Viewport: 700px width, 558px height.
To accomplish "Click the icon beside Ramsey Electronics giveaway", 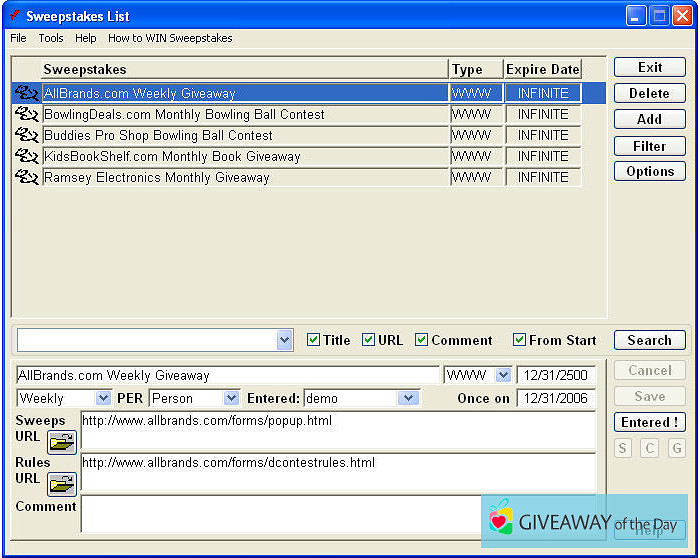I will [x=26, y=177].
